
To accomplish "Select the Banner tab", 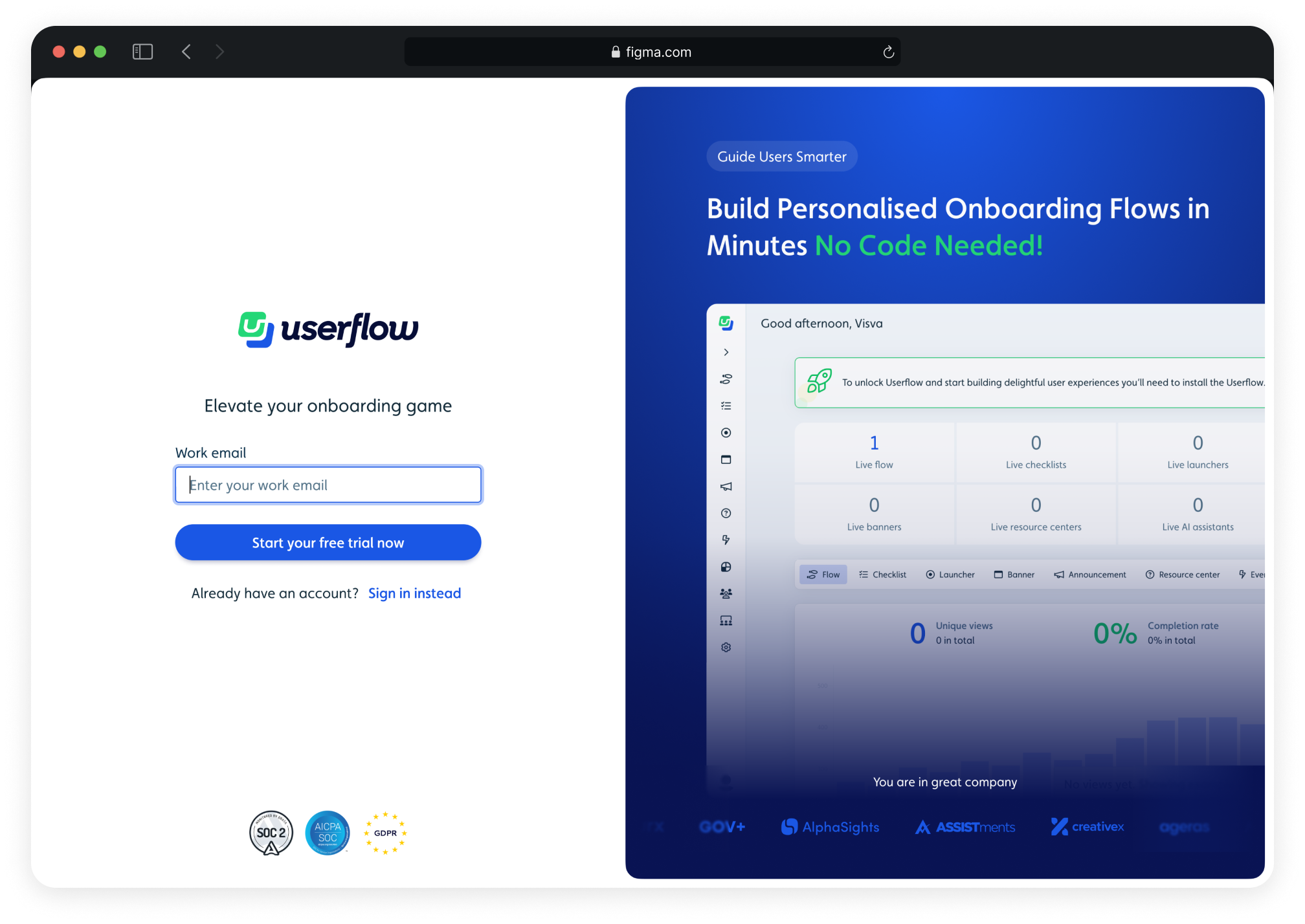I will 1014,575.
